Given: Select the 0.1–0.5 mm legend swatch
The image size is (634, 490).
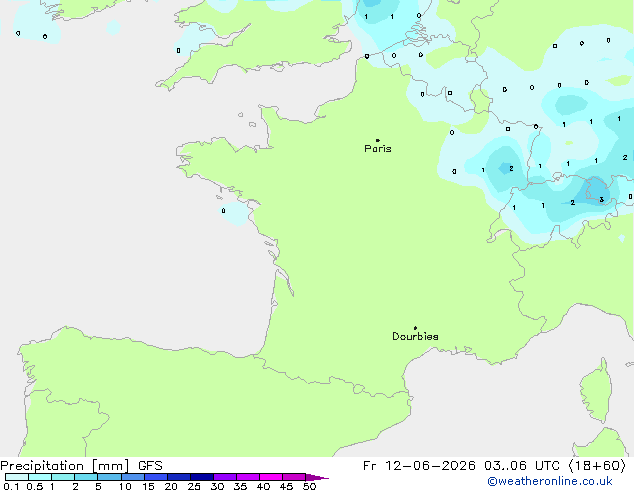Looking at the screenshot, I should (x=17, y=477).
